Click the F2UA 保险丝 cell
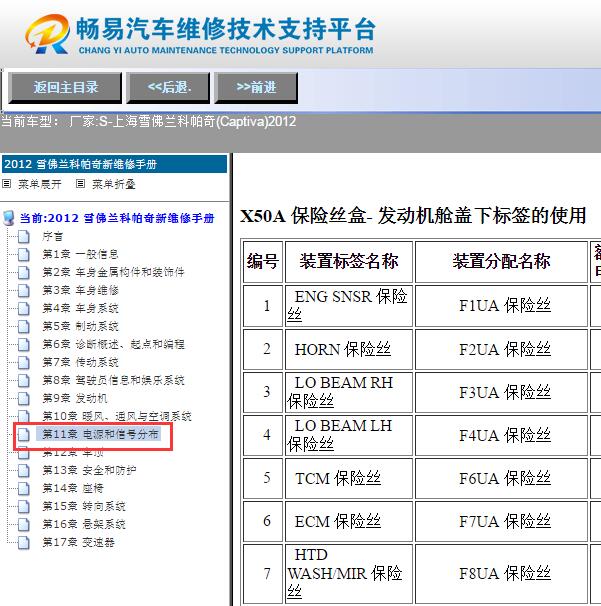This screenshot has width=601, height=606. 501,349
